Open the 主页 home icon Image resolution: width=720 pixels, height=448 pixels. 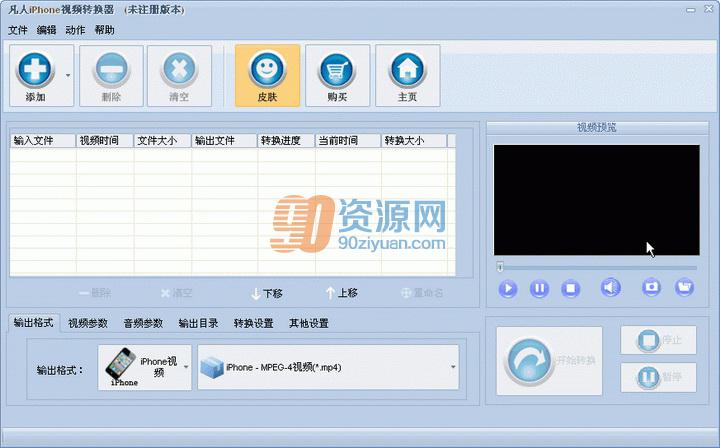click(407, 70)
